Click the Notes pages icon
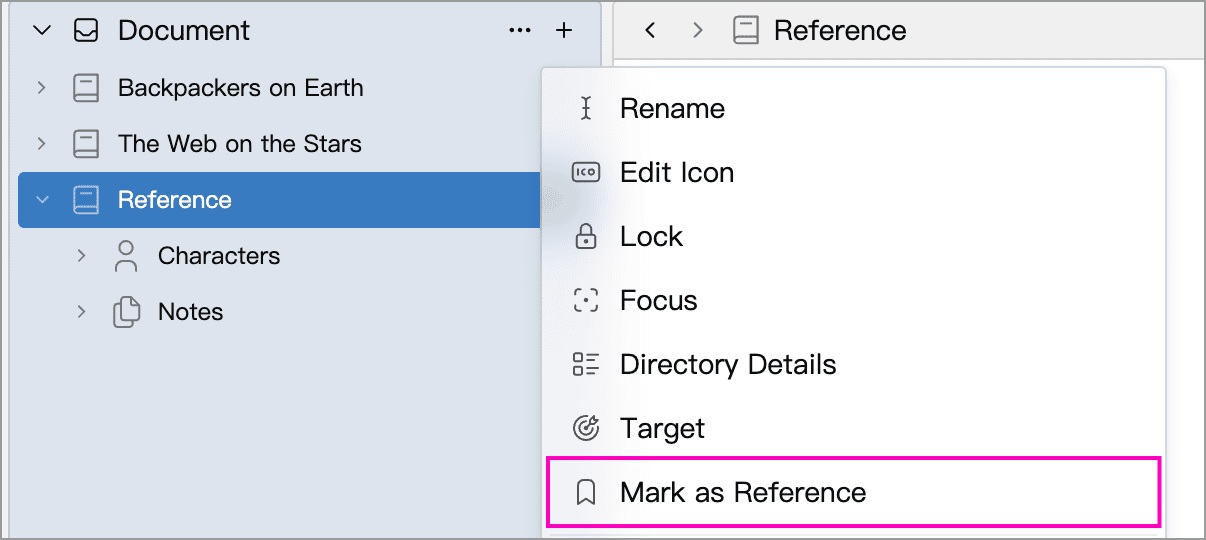This screenshot has height=540, width=1206. click(126, 312)
